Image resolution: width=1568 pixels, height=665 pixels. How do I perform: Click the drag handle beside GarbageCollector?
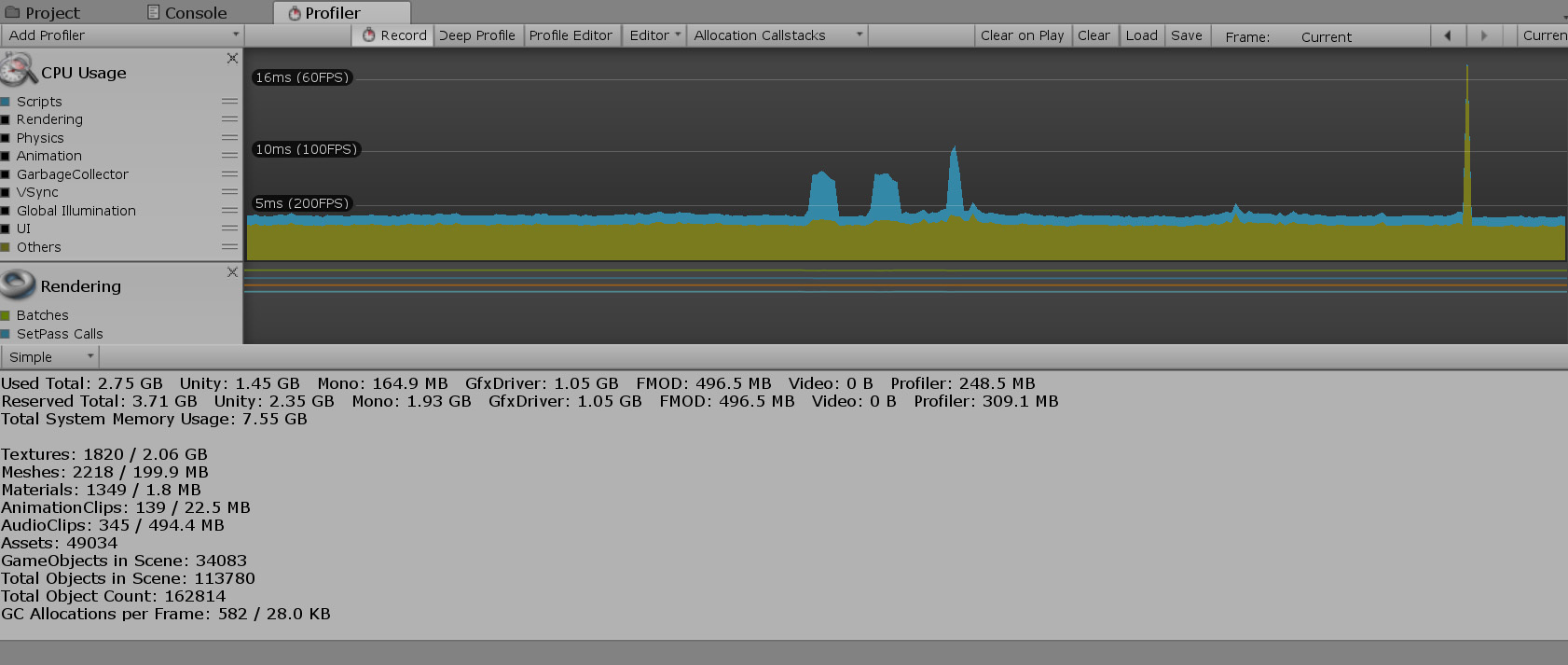229,174
